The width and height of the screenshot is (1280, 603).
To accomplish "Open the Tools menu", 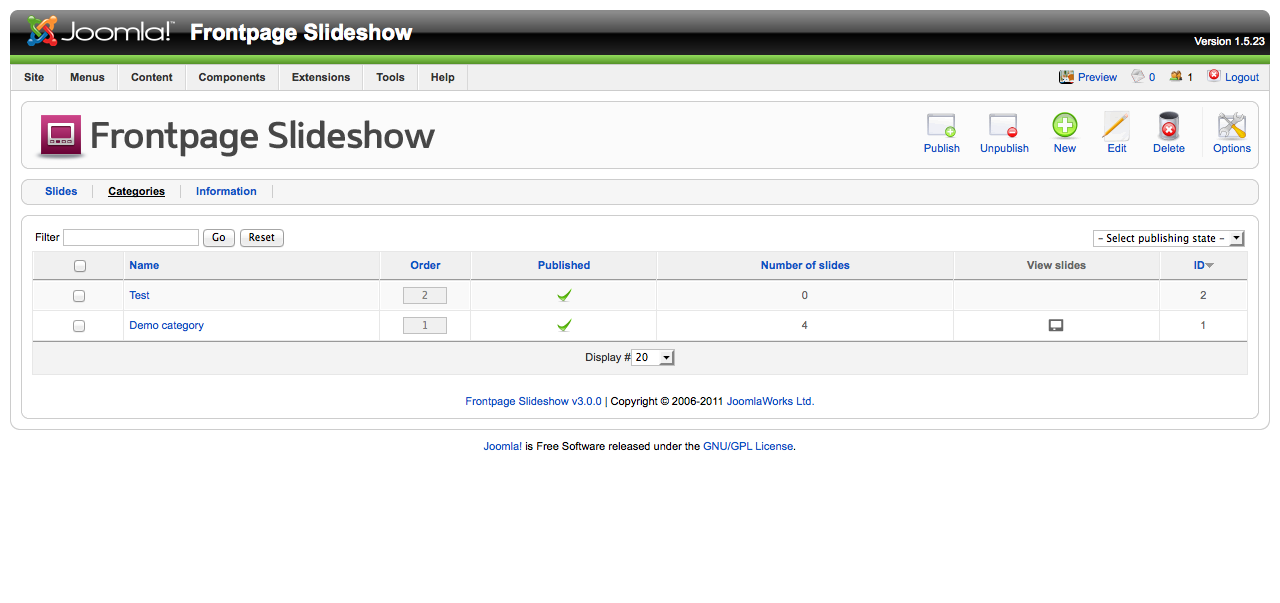I will pos(390,77).
